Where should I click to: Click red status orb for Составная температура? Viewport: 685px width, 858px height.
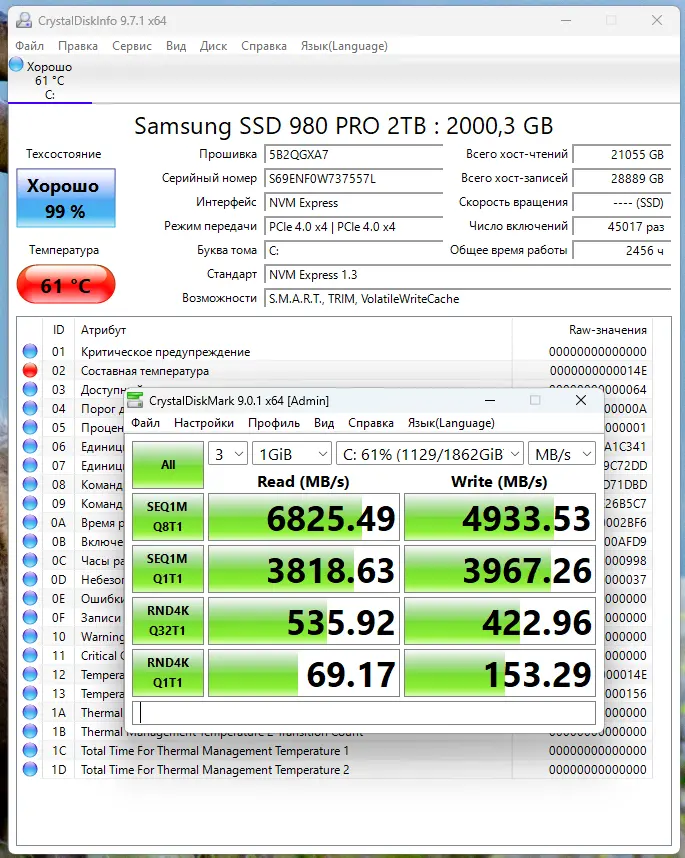coord(30,370)
